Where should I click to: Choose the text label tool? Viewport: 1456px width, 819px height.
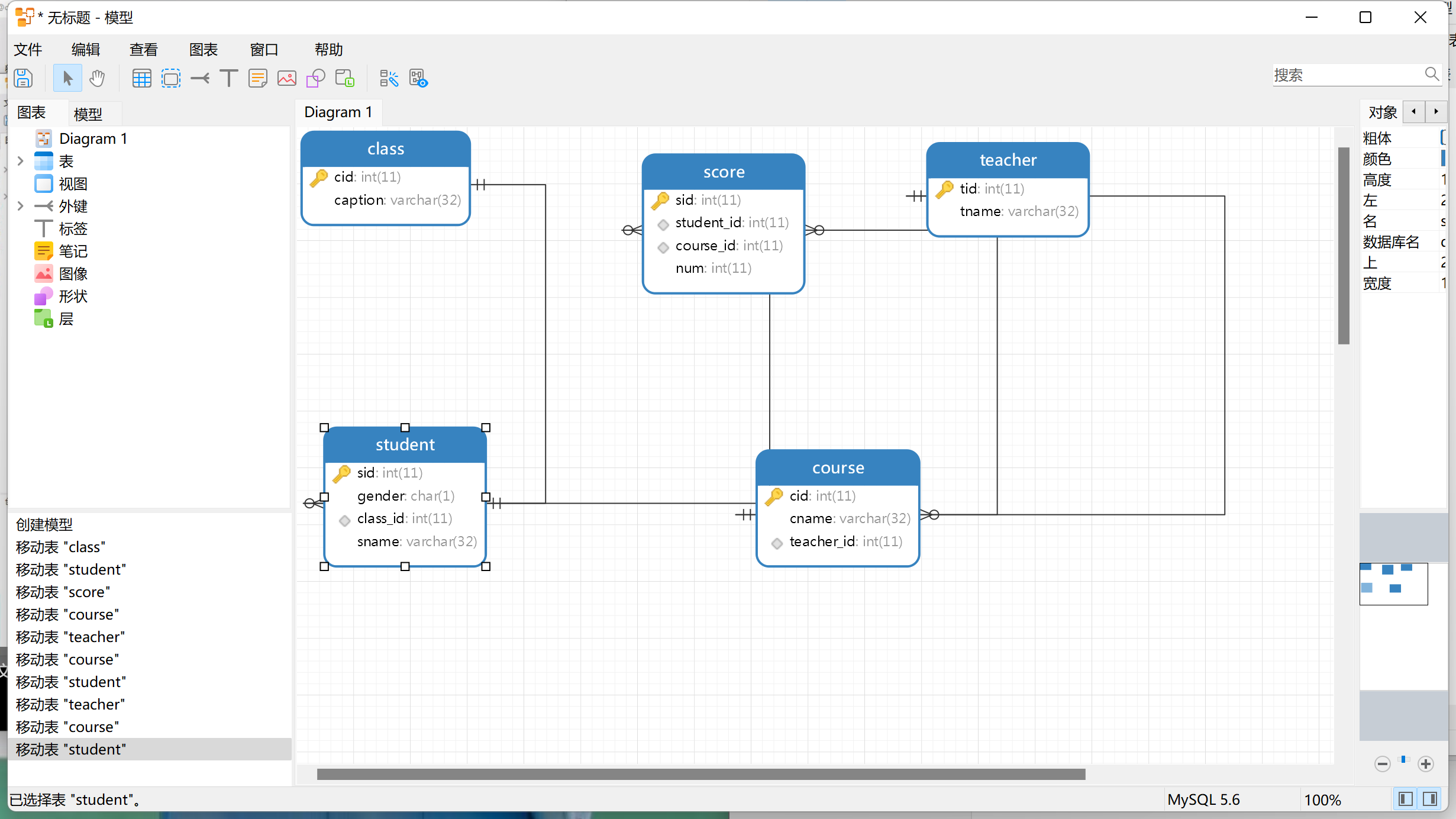229,78
